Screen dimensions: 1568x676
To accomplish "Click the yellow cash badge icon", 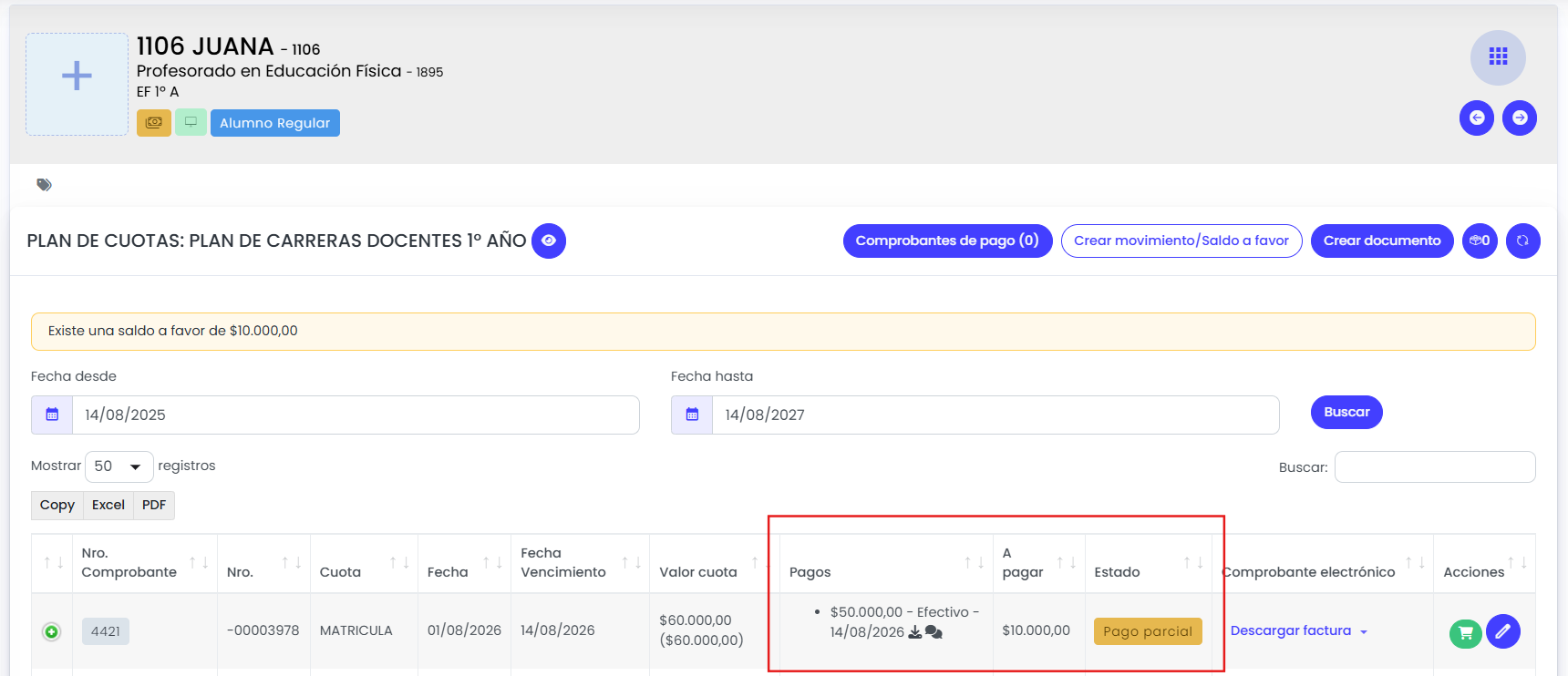I will (154, 122).
